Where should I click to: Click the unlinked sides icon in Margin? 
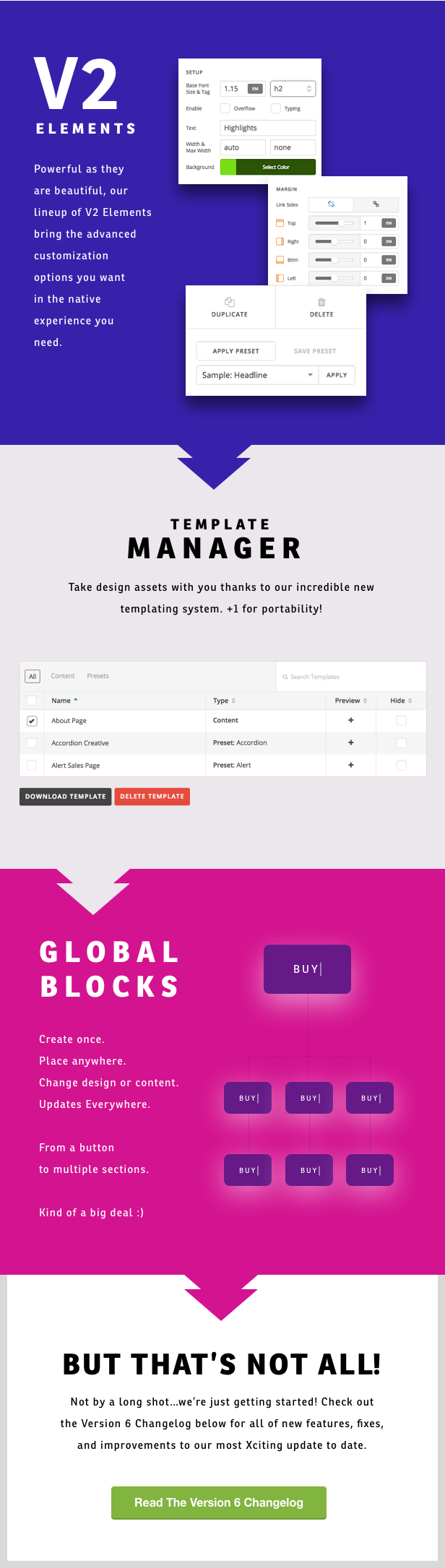click(331, 204)
